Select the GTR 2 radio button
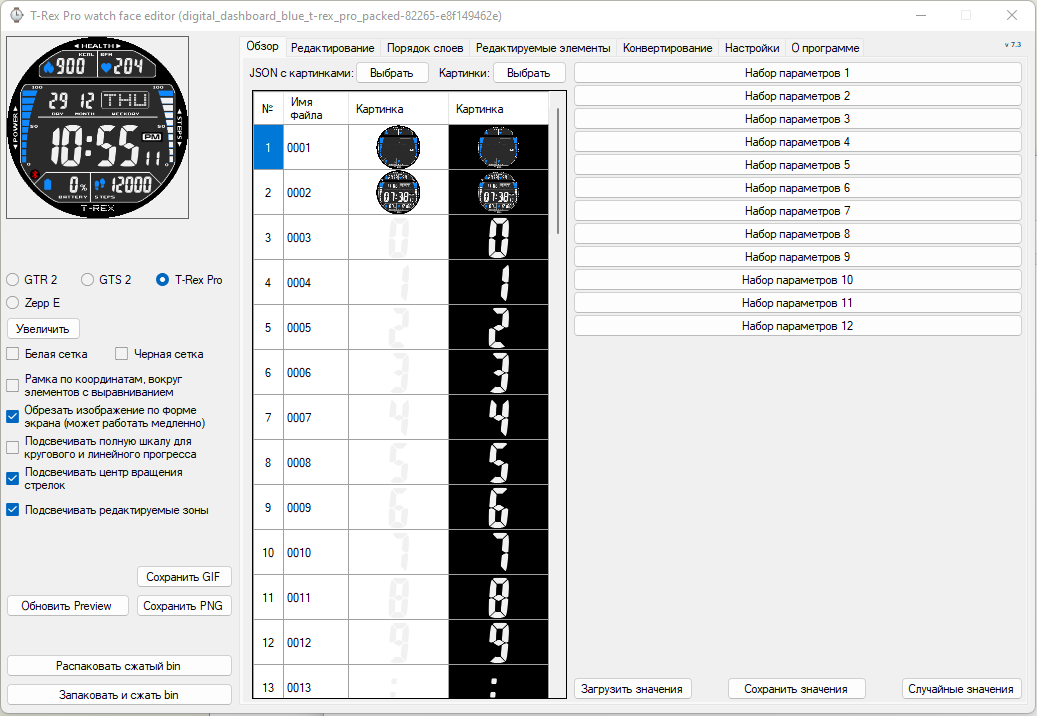Viewport: 1037px width, 716px height. (13, 280)
